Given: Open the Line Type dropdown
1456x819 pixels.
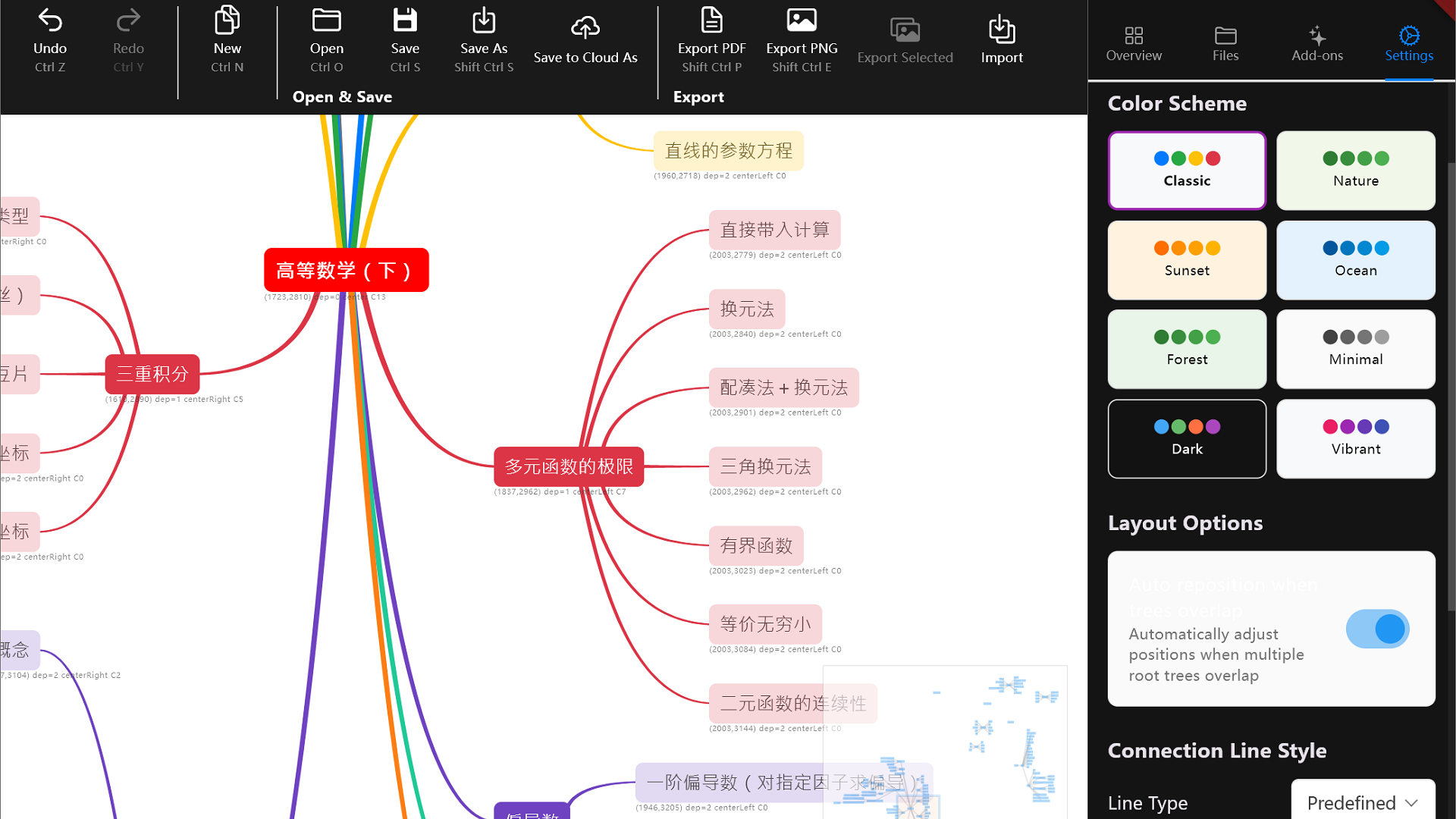Looking at the screenshot, I should [x=1362, y=802].
